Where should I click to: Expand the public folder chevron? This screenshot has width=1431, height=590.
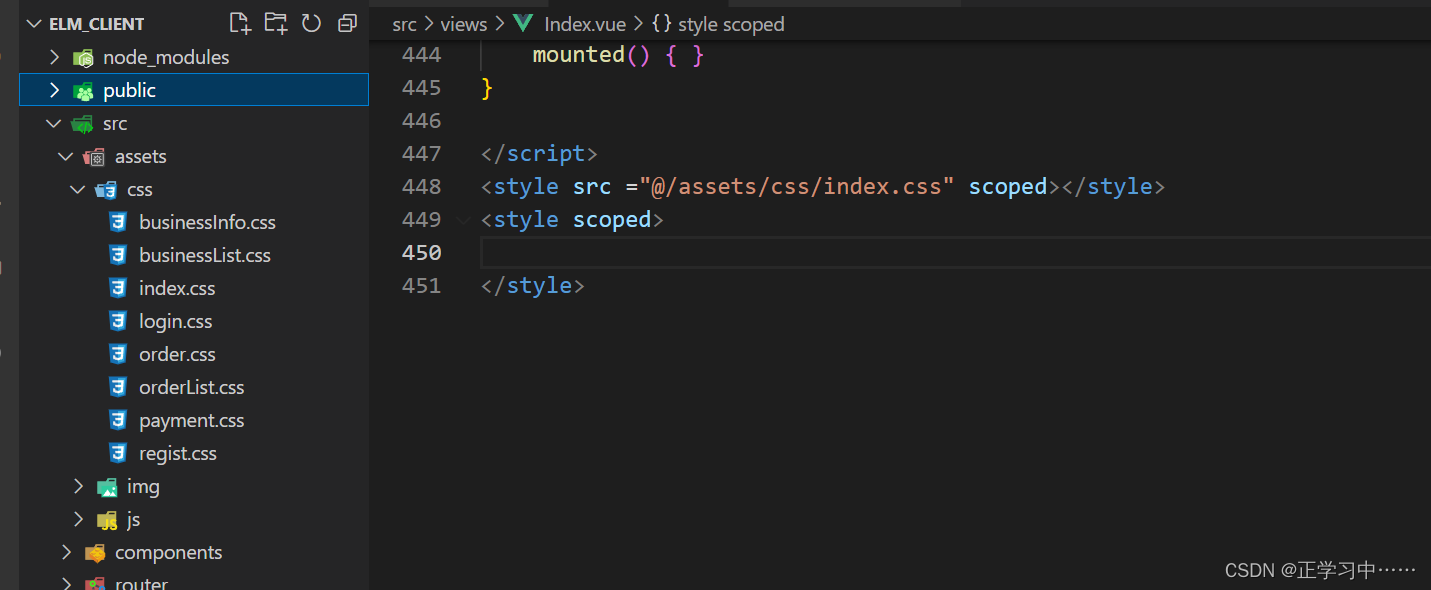[x=55, y=91]
